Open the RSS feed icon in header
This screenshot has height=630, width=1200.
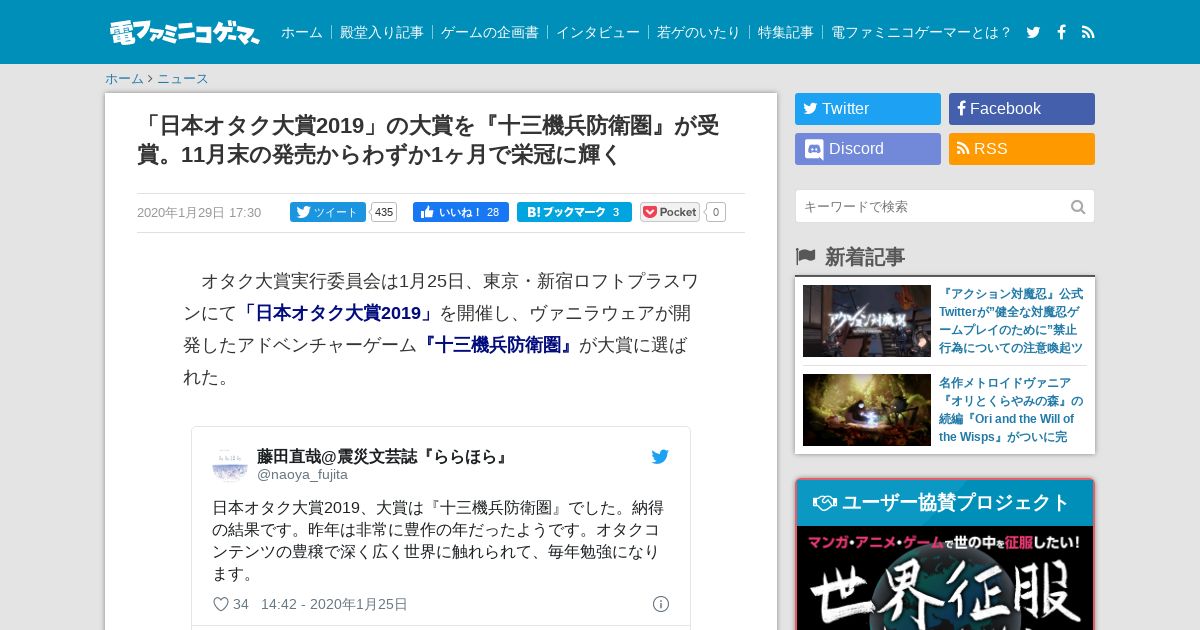1088,32
